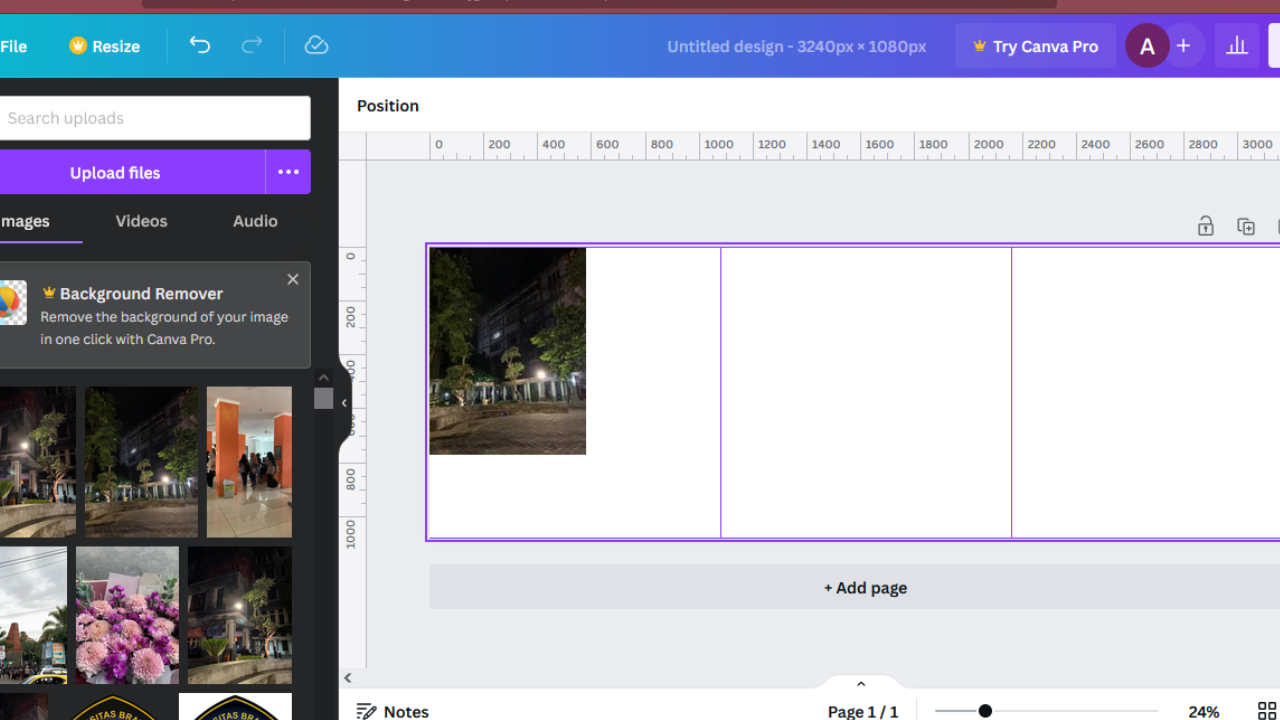This screenshot has height=720, width=1280.
Task: Close the Background Remover banner
Action: pos(293,279)
